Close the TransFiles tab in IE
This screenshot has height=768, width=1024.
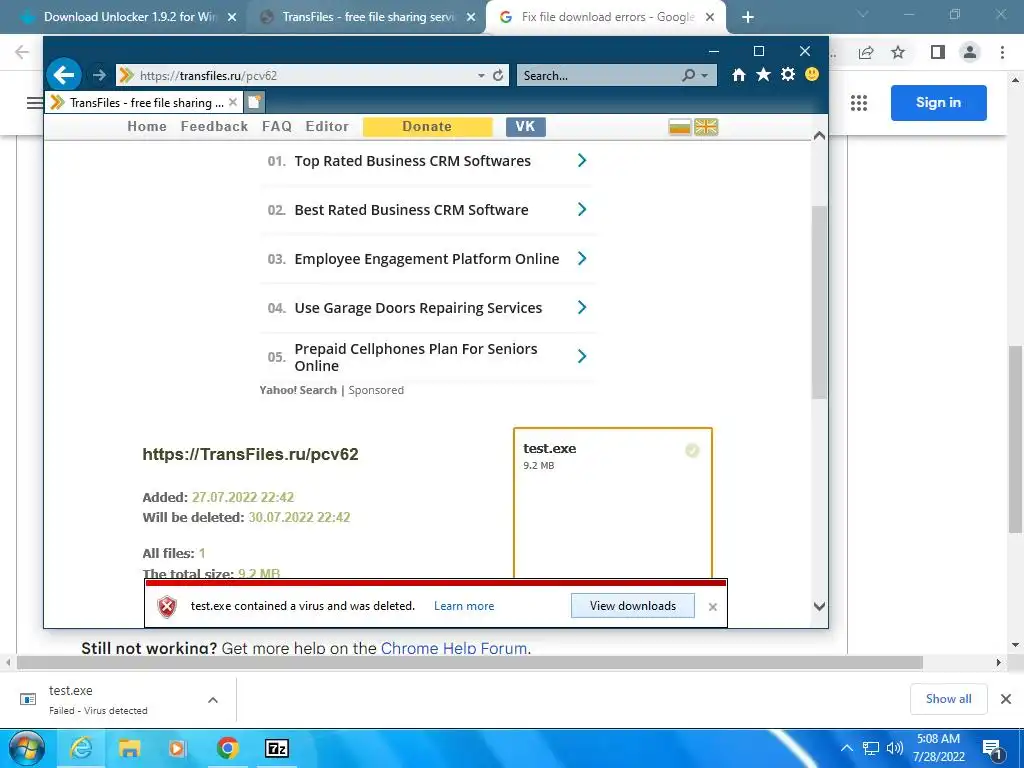coord(232,103)
